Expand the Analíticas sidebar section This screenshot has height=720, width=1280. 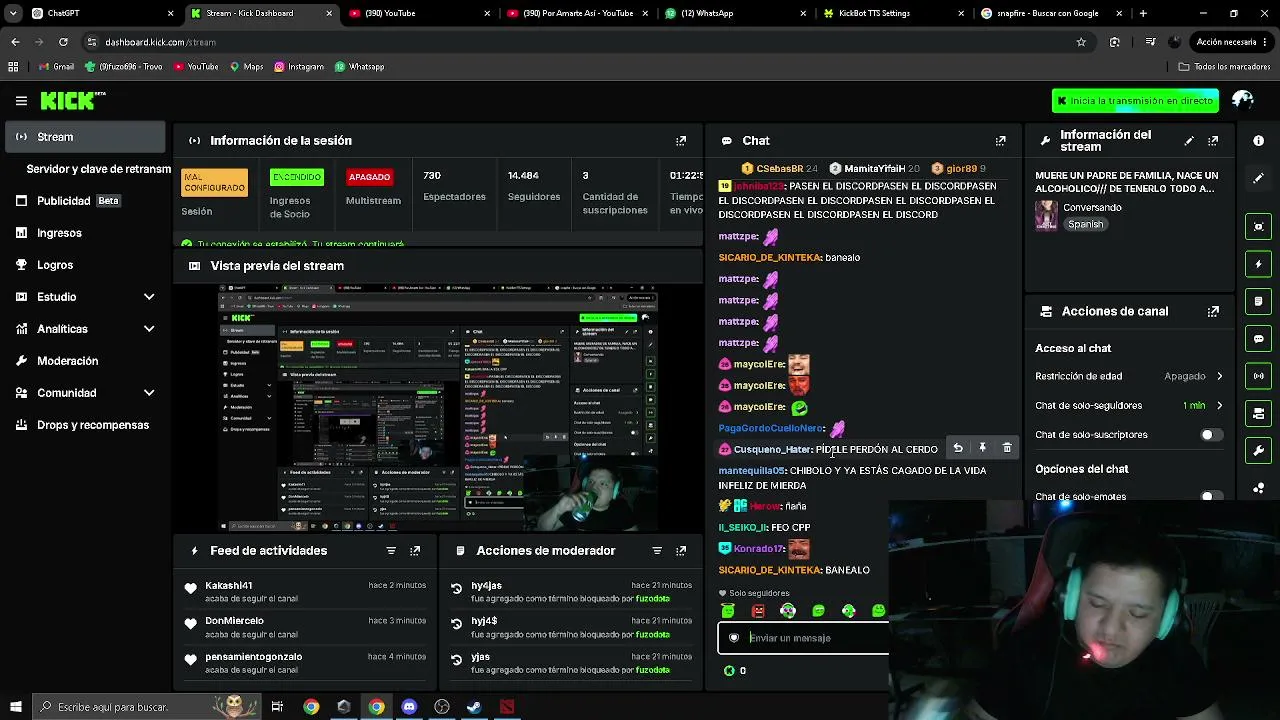pos(149,329)
